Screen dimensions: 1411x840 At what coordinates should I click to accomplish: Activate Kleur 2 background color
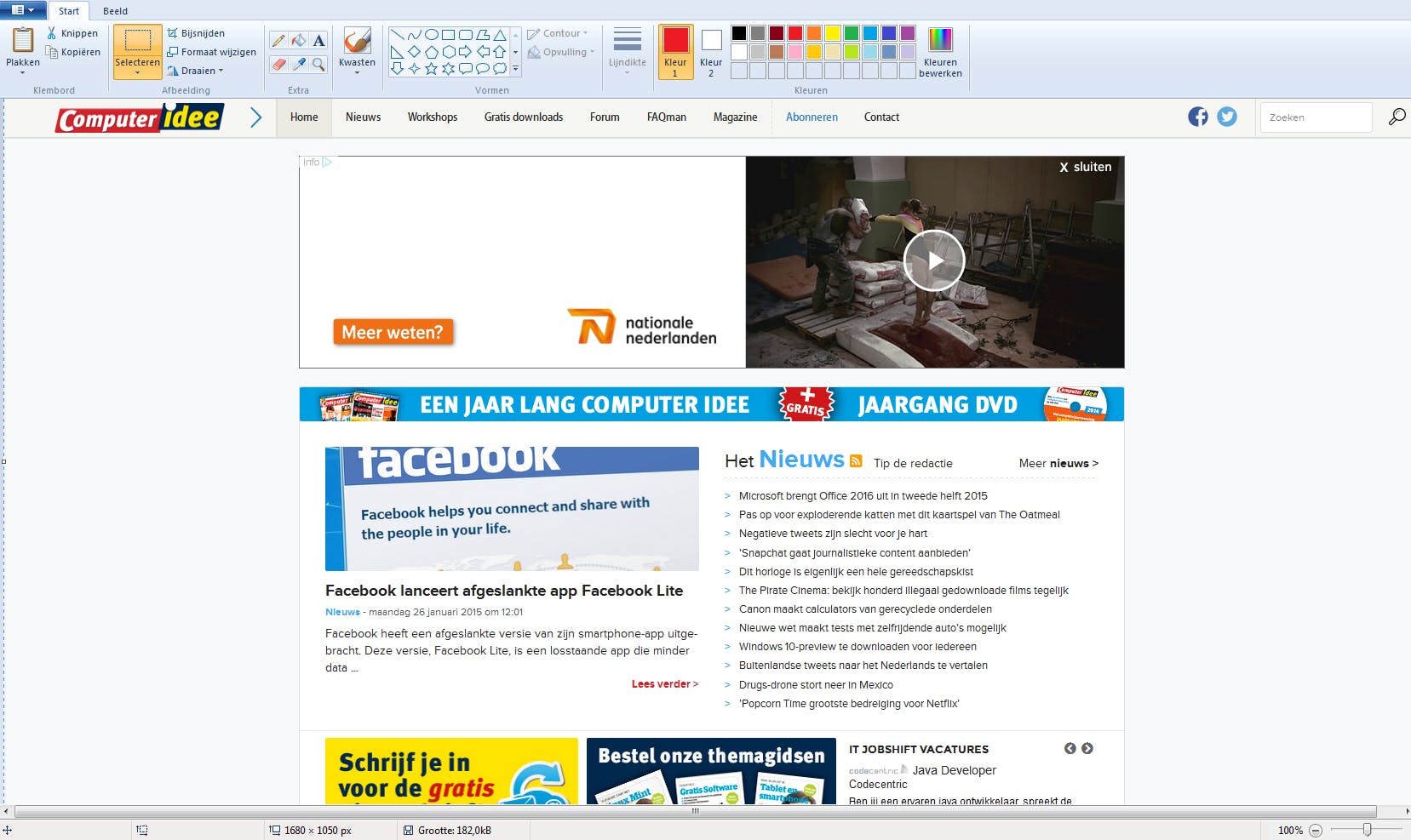coord(711,52)
